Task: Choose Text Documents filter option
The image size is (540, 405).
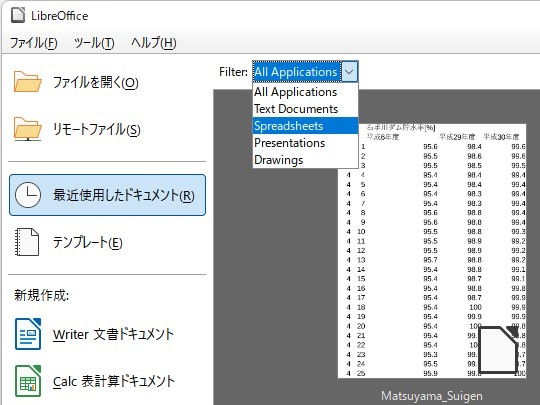Action: 305,109
